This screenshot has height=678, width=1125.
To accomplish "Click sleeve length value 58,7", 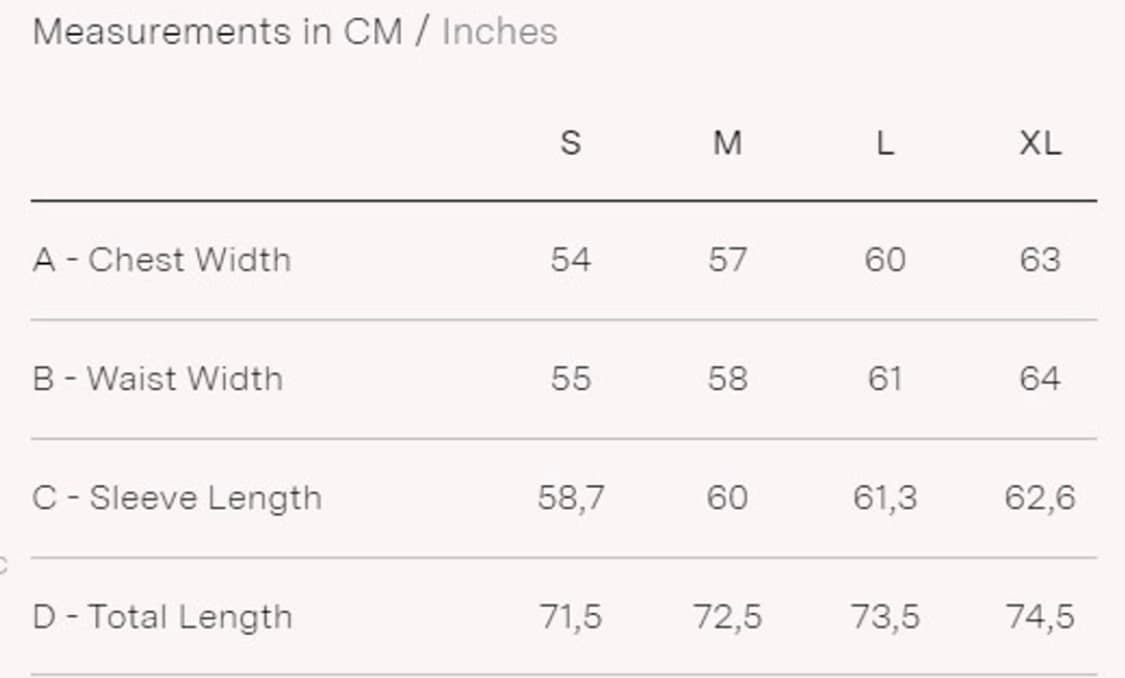I will click(x=570, y=498).
